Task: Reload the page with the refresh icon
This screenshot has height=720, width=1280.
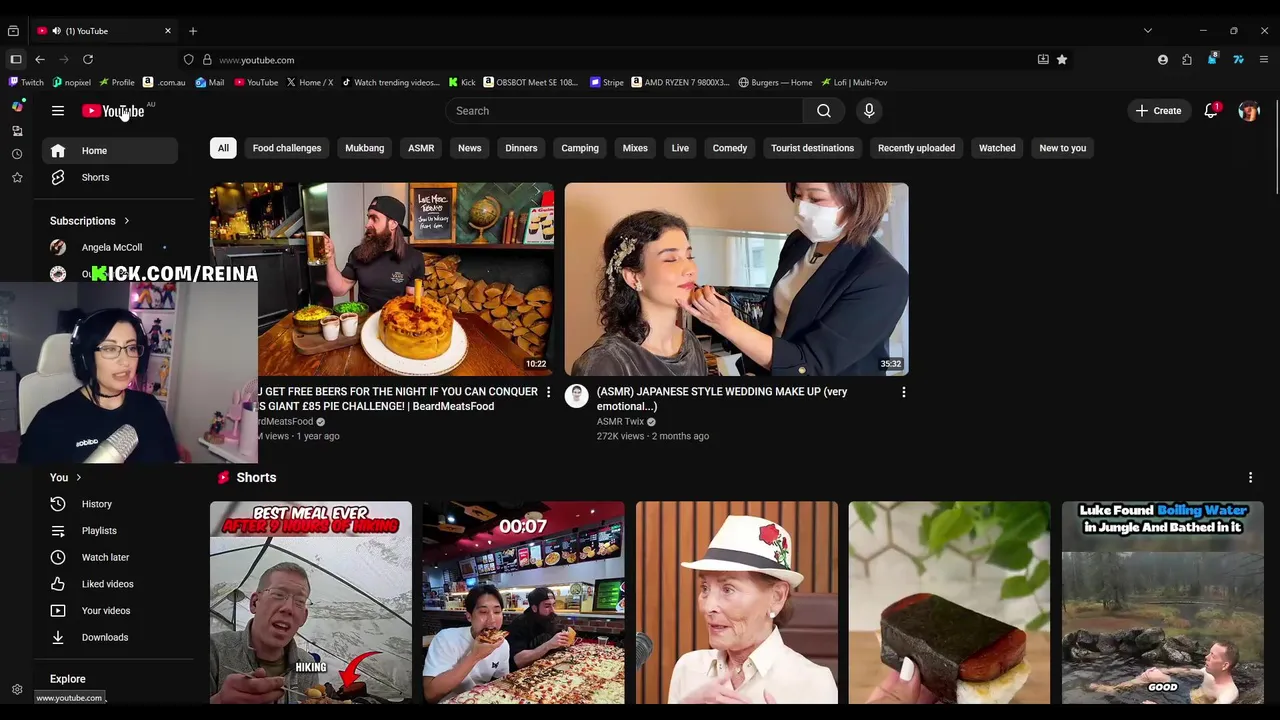Action: (x=88, y=60)
